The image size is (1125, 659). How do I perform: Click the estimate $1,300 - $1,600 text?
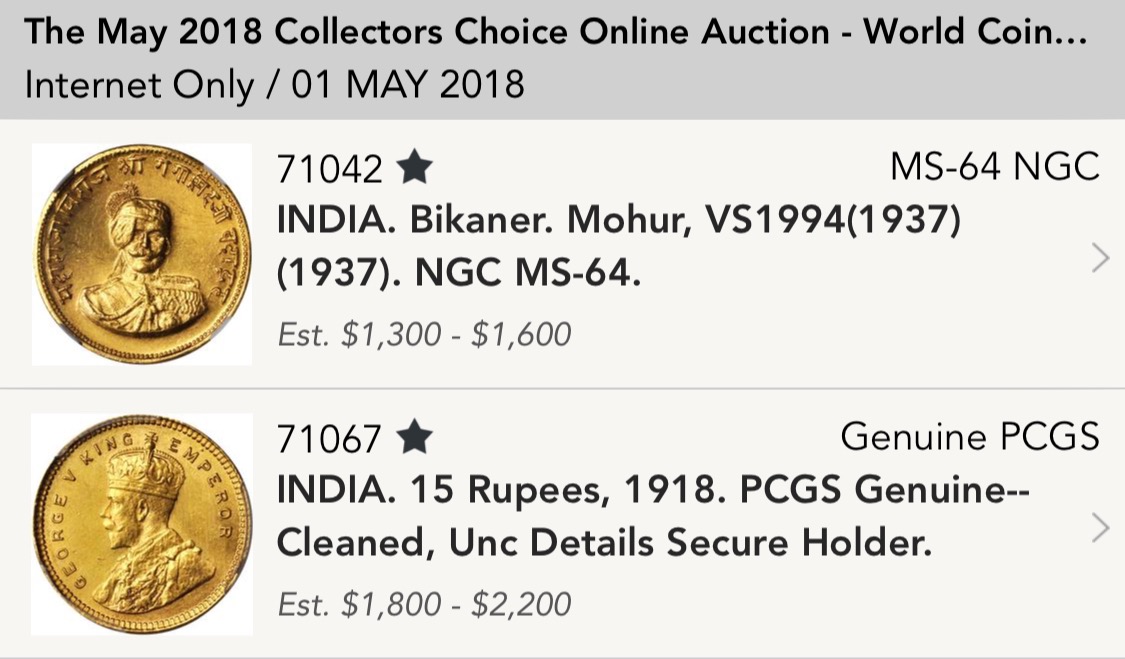(x=424, y=334)
